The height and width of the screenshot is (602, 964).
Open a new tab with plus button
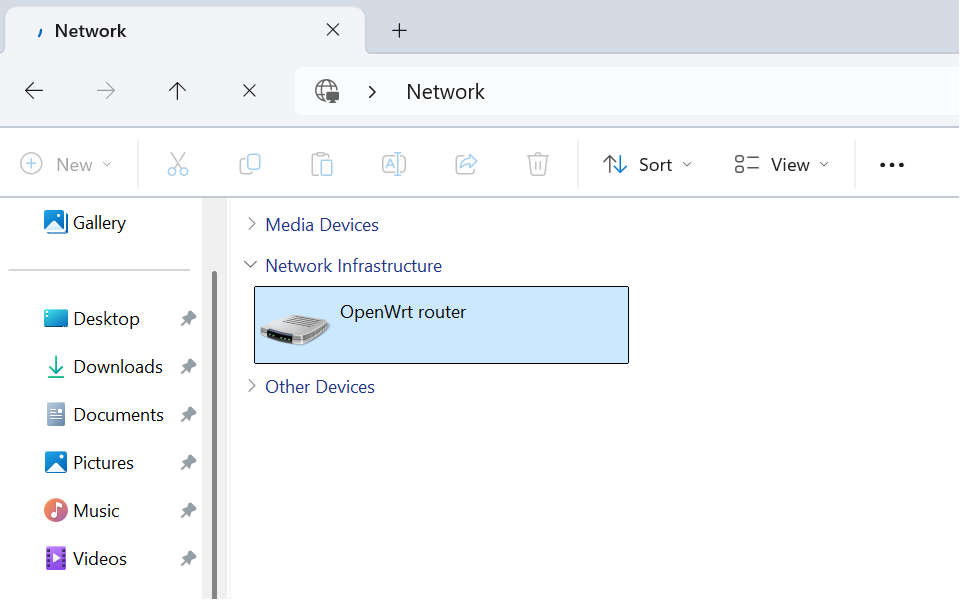(399, 30)
